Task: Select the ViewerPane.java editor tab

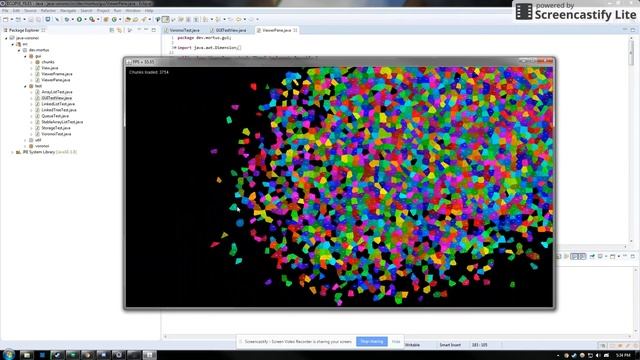Action: pyautogui.click(x=277, y=30)
